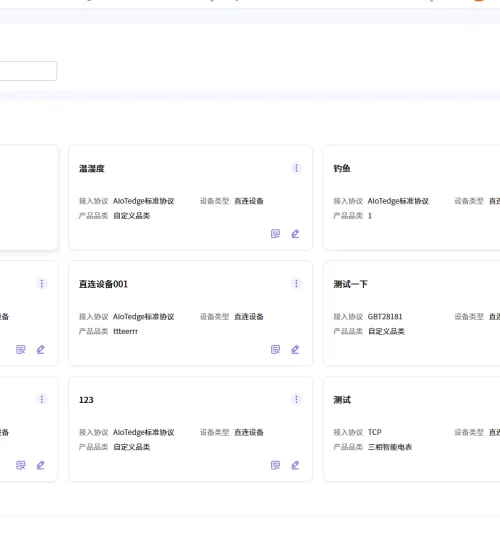Click AIoTedge标准协议 value on 钓鱼 card
This screenshot has width=500, height=550.
pyautogui.click(x=398, y=201)
